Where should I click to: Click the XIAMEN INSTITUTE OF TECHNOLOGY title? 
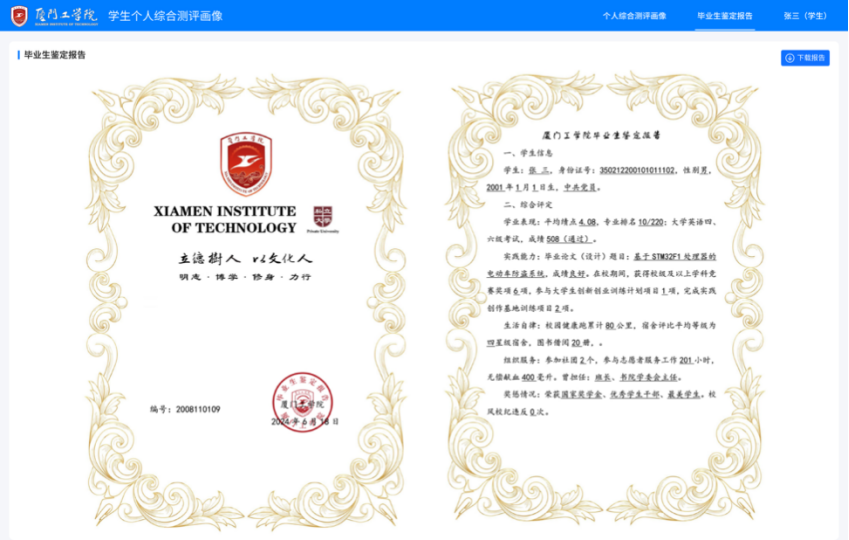point(225,219)
